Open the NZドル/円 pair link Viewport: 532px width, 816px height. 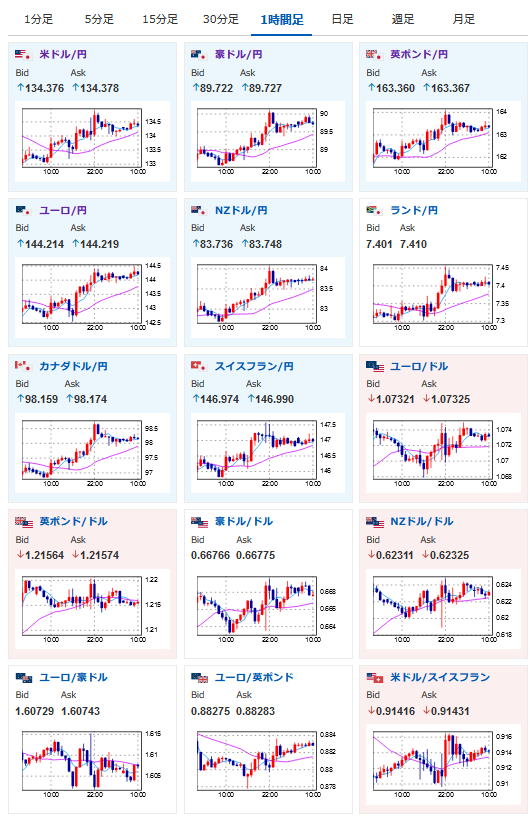point(241,210)
